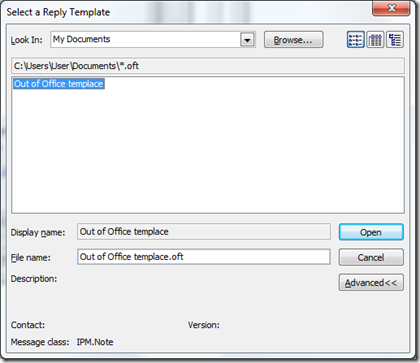Select the Out of Office templace file
420x363 pixels.
pyautogui.click(x=59, y=84)
